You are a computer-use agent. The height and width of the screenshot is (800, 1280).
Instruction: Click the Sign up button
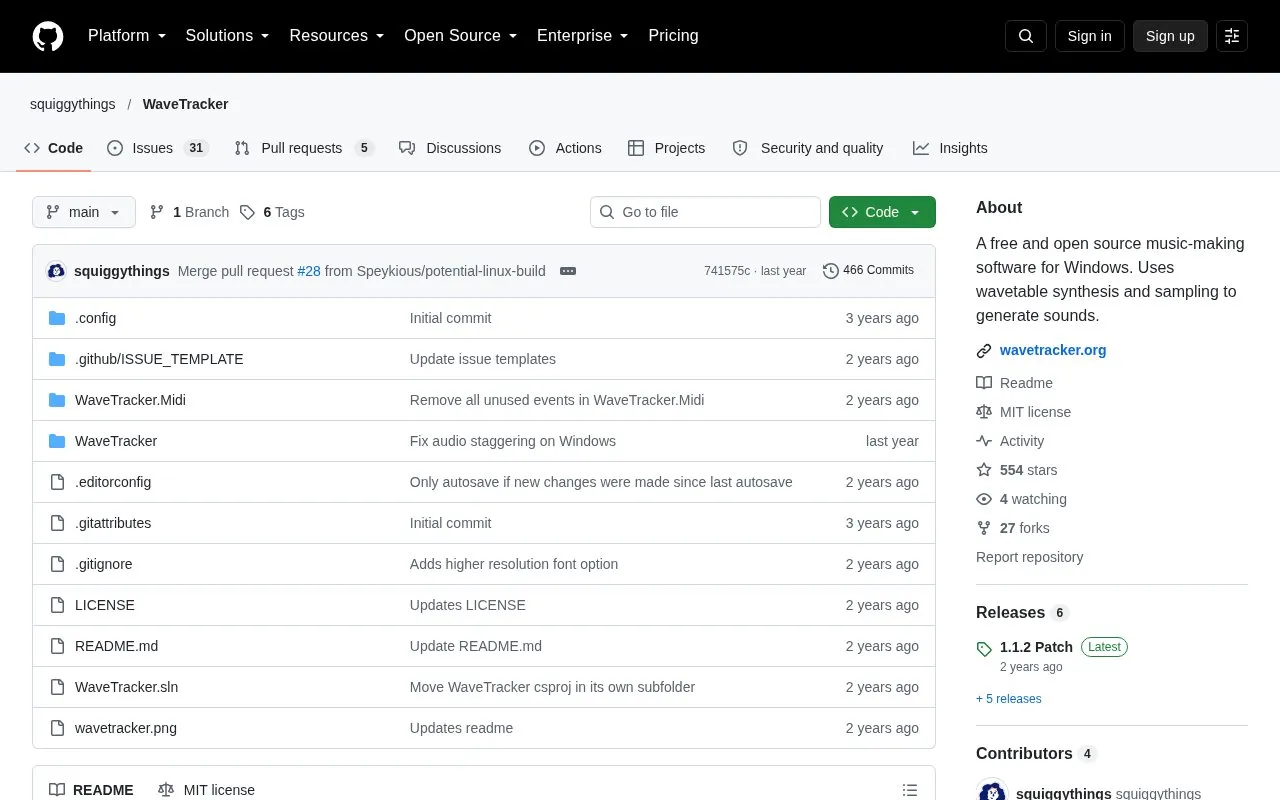pos(1170,36)
